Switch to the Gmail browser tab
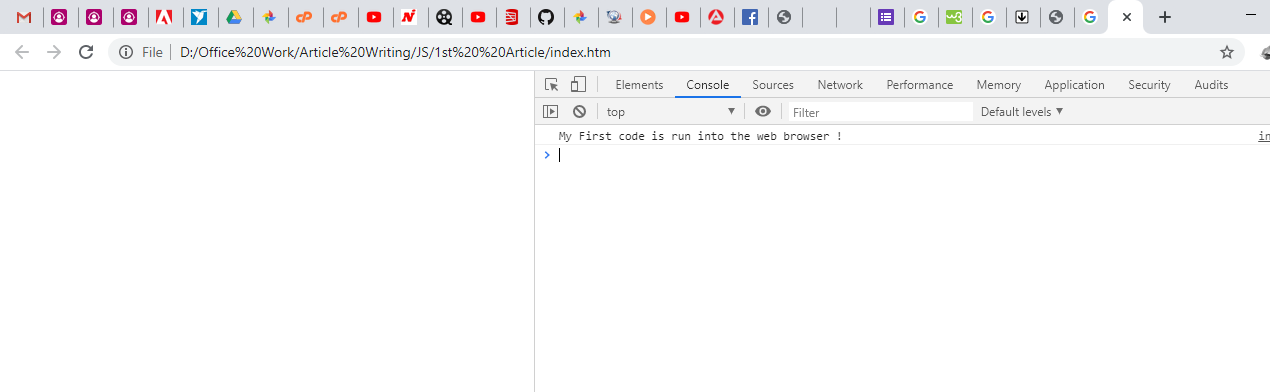This screenshot has height=392, width=1270. pyautogui.click(x=24, y=17)
